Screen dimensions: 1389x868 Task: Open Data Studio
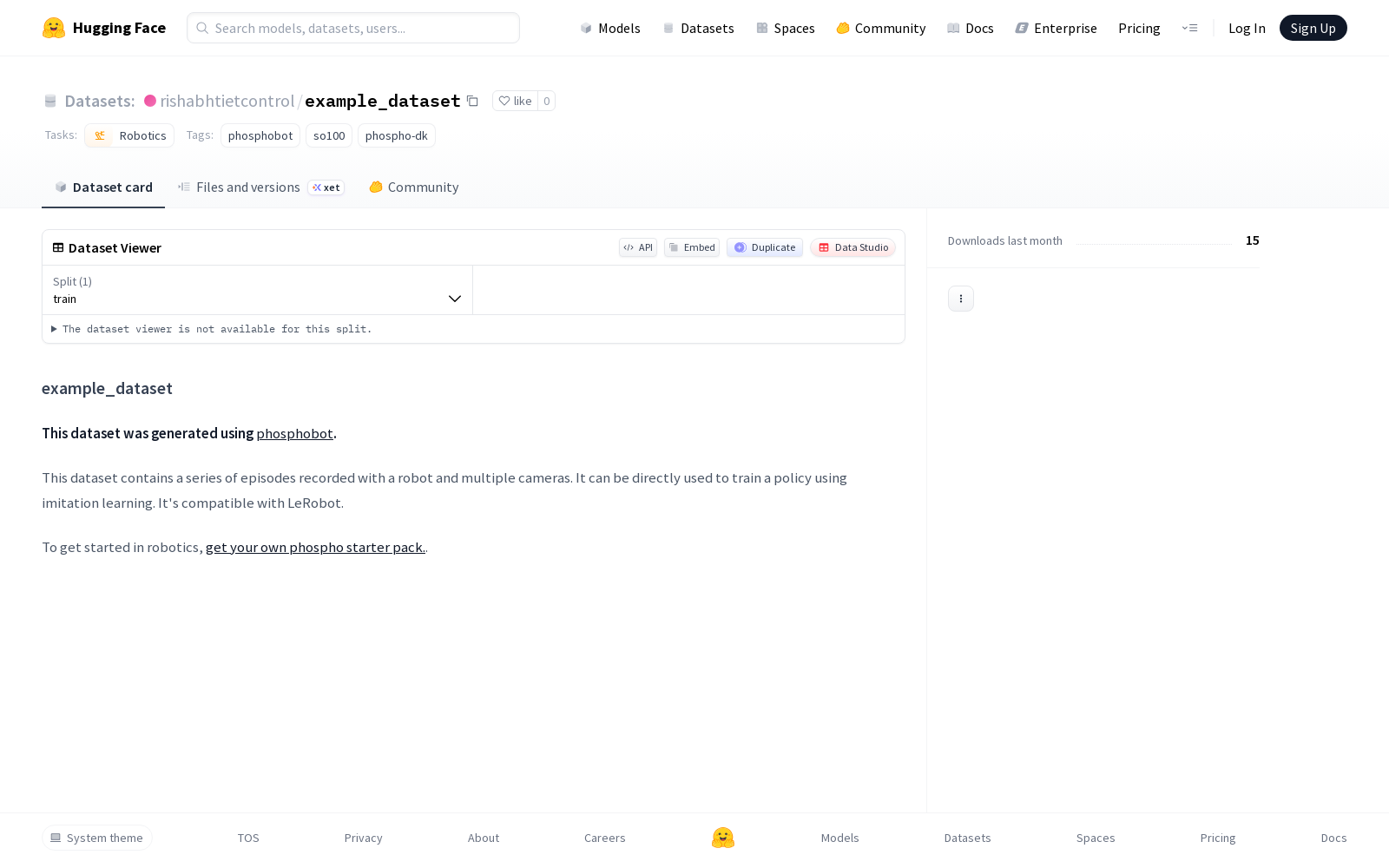pos(853,247)
